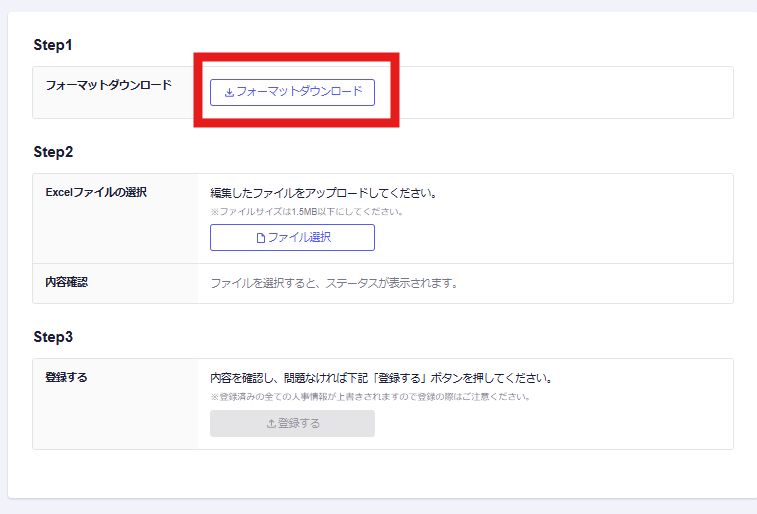
Task: Click the upload icon on the 登録する button
Action: point(271,424)
